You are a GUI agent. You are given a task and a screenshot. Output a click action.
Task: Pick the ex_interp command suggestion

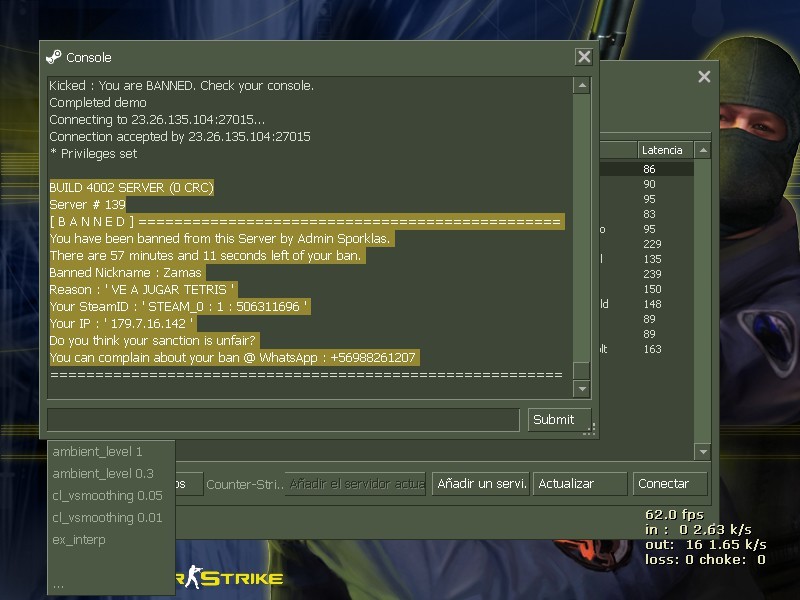tap(79, 540)
